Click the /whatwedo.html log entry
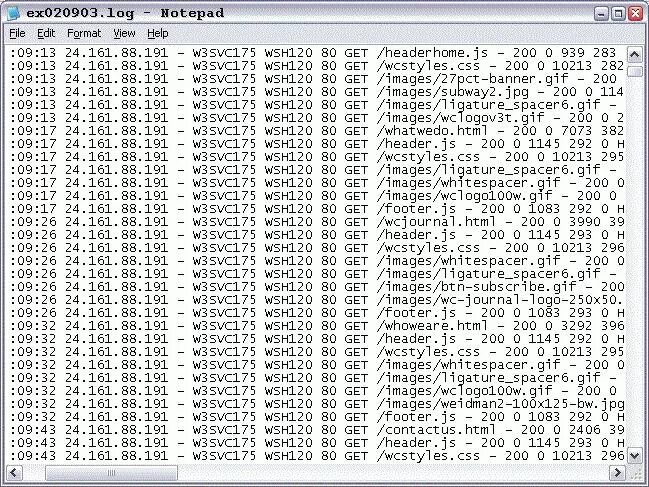649x487 pixels. [x=317, y=131]
